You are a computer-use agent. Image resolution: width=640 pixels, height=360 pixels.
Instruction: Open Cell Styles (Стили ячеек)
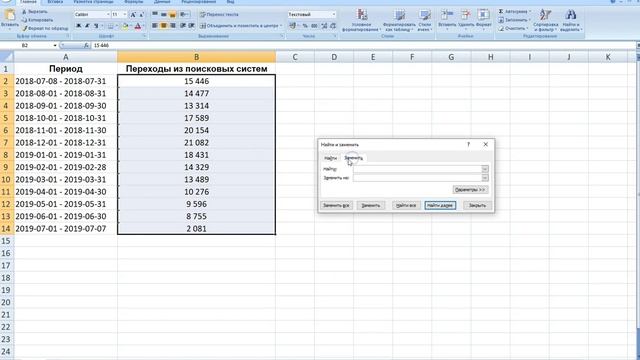pyautogui.click(x=425, y=20)
